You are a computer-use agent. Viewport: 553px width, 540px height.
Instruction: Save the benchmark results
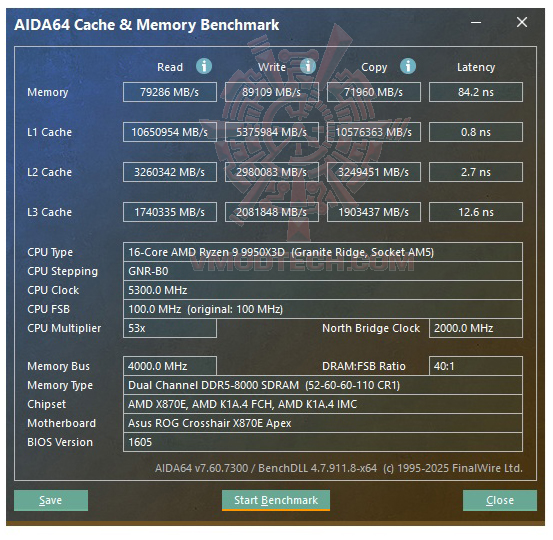(x=51, y=500)
